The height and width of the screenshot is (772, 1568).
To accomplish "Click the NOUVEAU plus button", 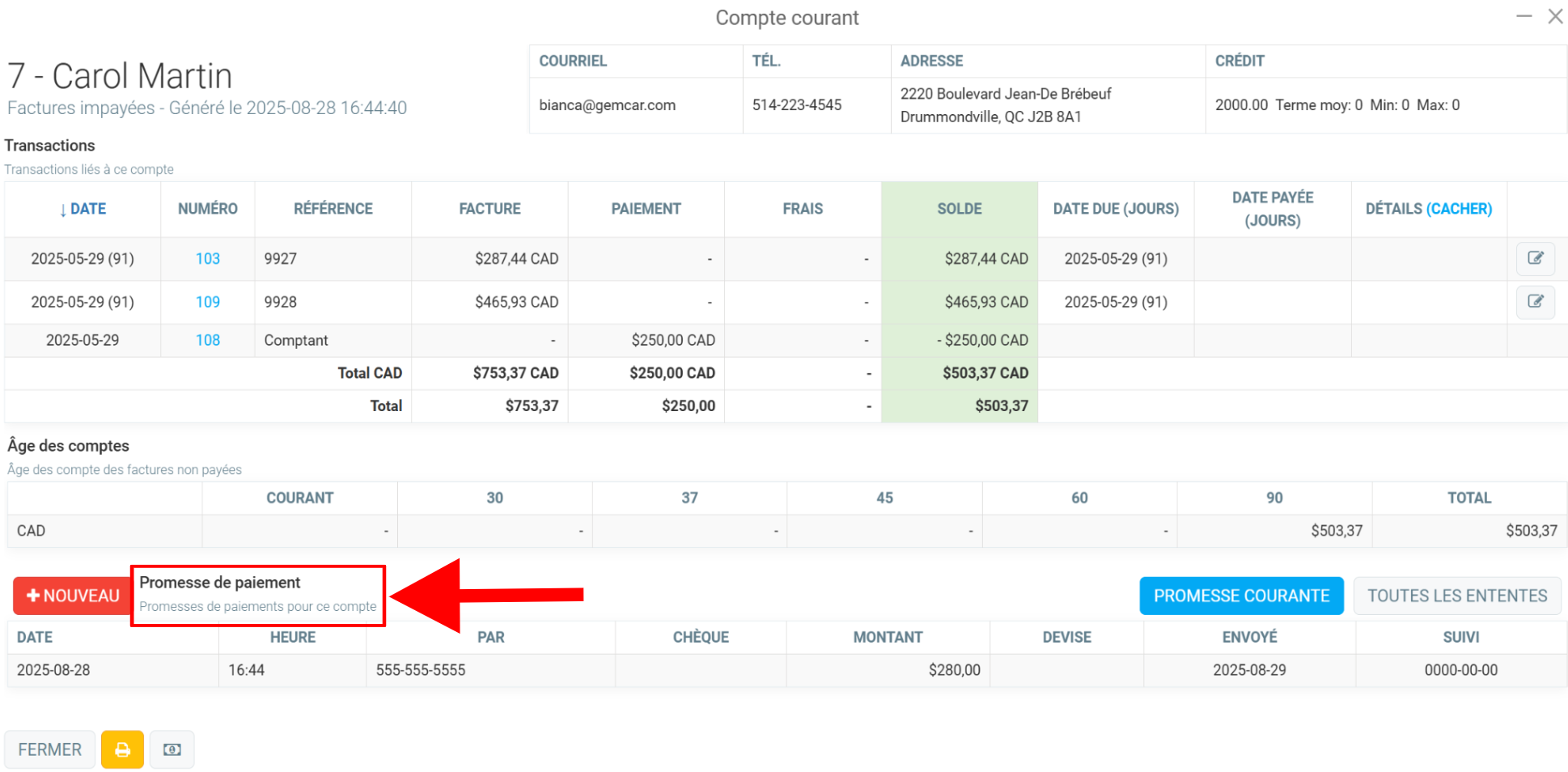I will tap(73, 596).
